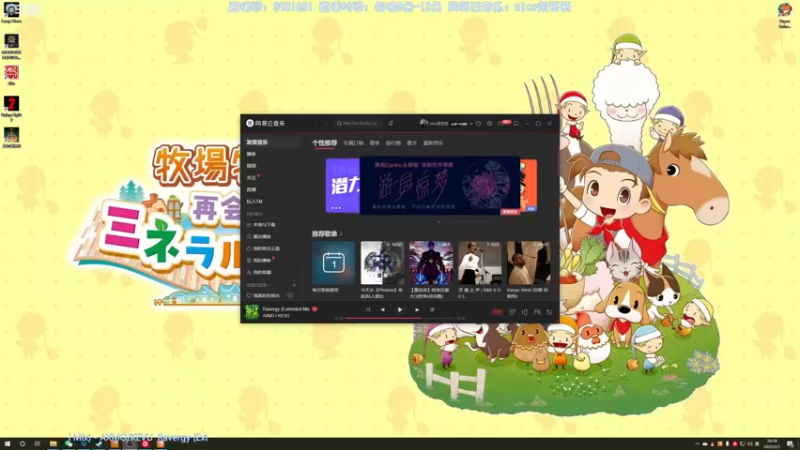Open the user avatar profile
Image resolution: width=800 pixels, height=450 pixels.
[423, 123]
